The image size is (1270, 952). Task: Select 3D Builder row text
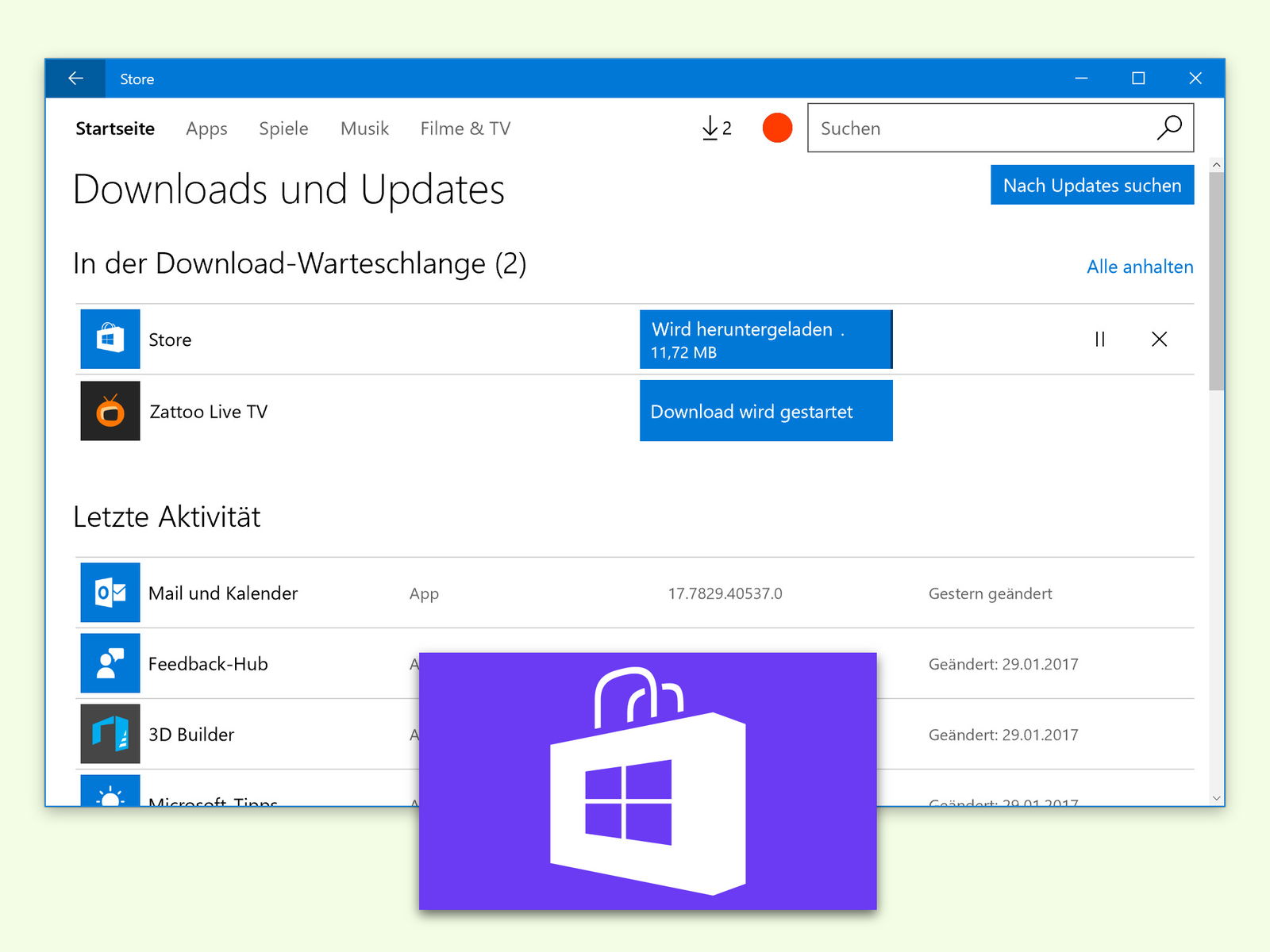pos(191,735)
